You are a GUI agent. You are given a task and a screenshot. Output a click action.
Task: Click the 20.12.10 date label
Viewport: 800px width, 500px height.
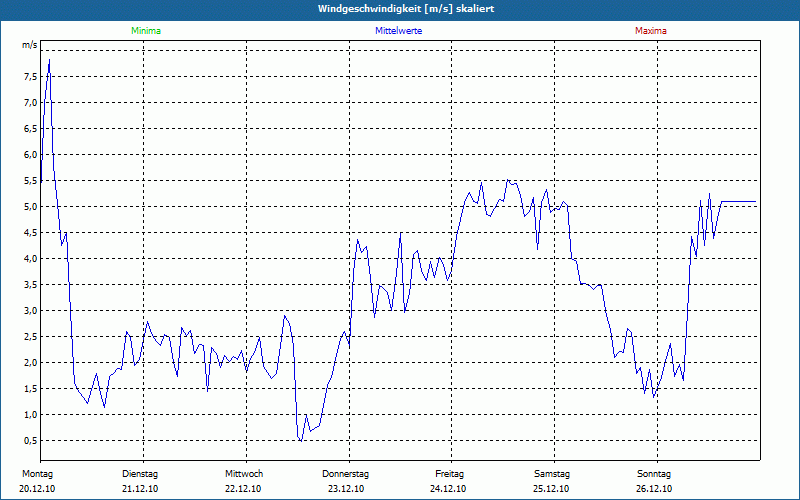pyautogui.click(x=37, y=489)
